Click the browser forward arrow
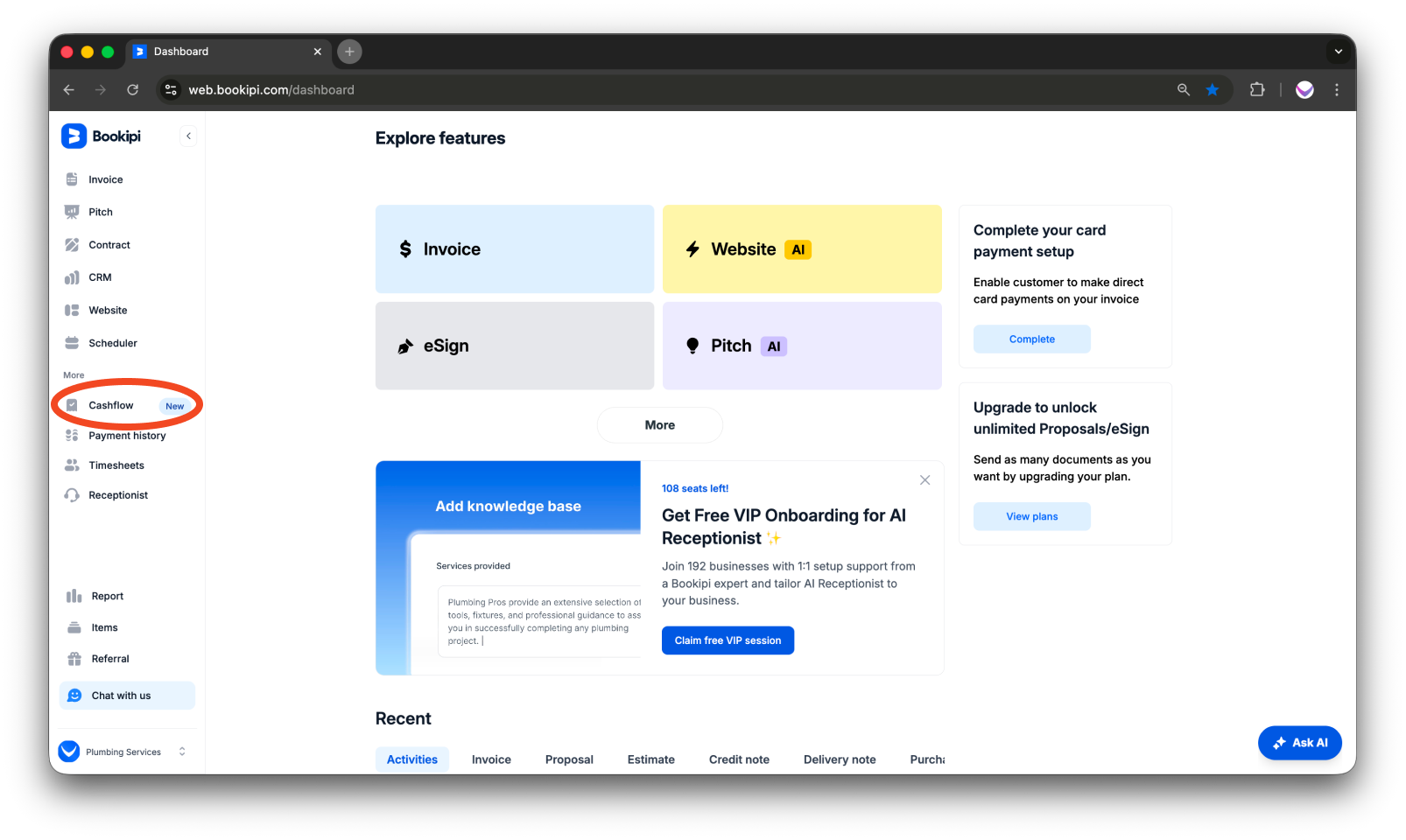 click(101, 89)
